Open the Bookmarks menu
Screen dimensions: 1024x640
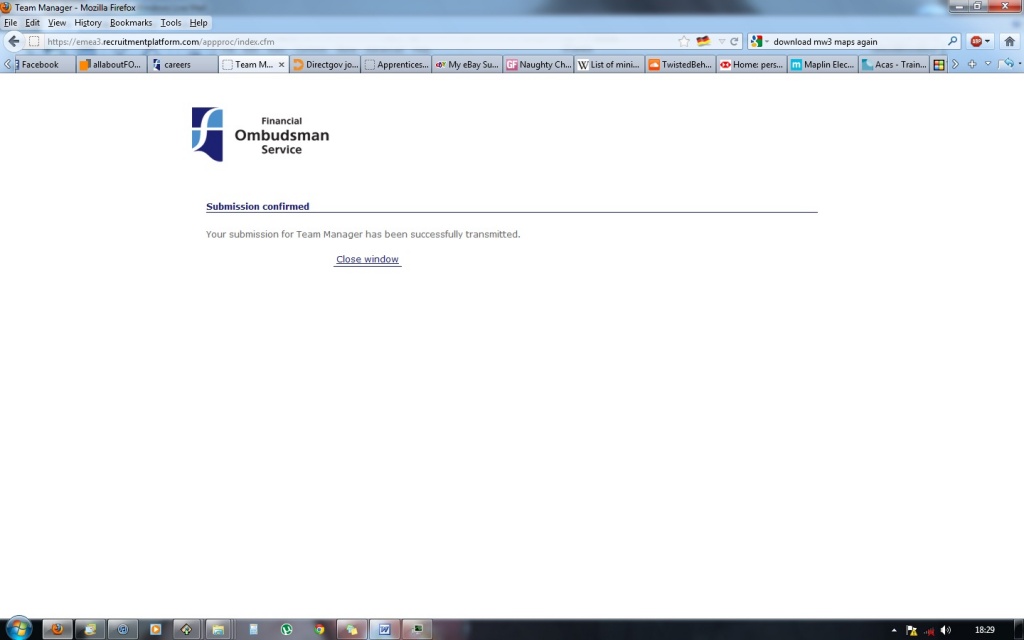pyautogui.click(x=131, y=22)
